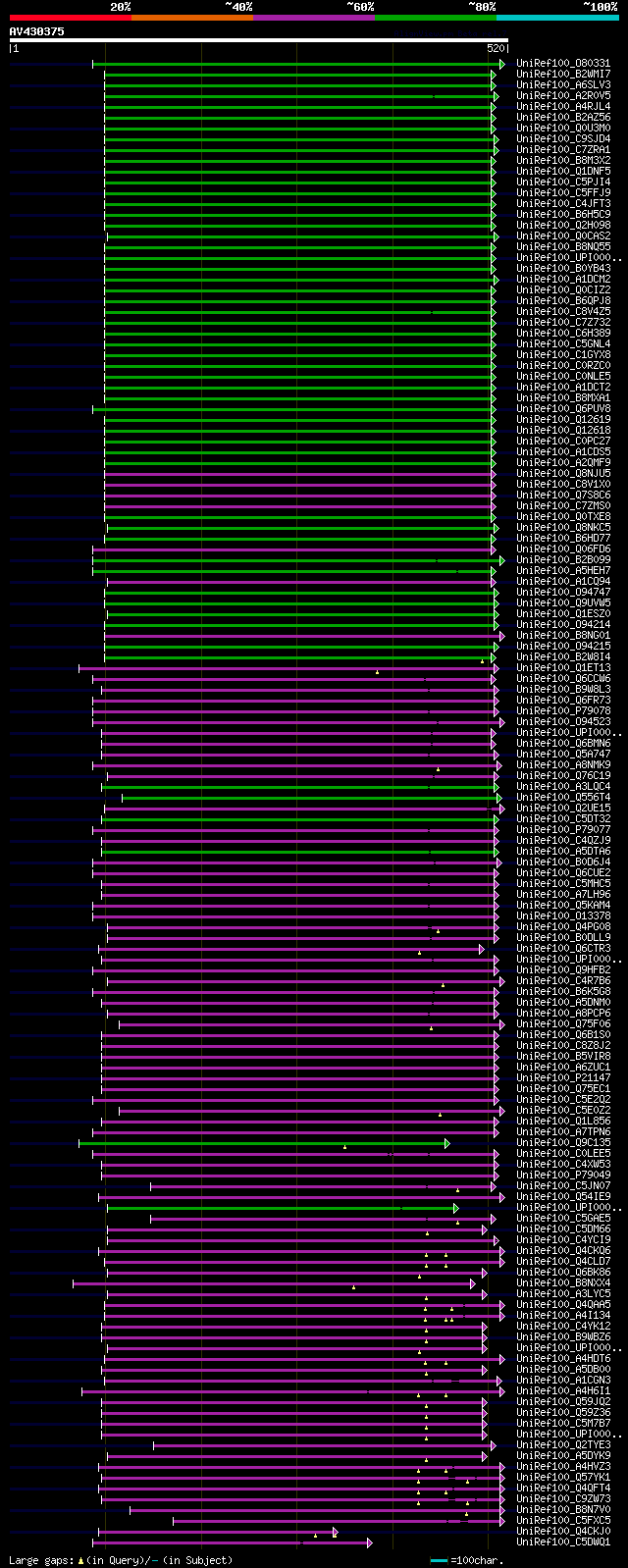Screen dimensions: 628x1568
Task: Select hit label UniRef100_Q4CKQ6
Action: point(563,1251)
